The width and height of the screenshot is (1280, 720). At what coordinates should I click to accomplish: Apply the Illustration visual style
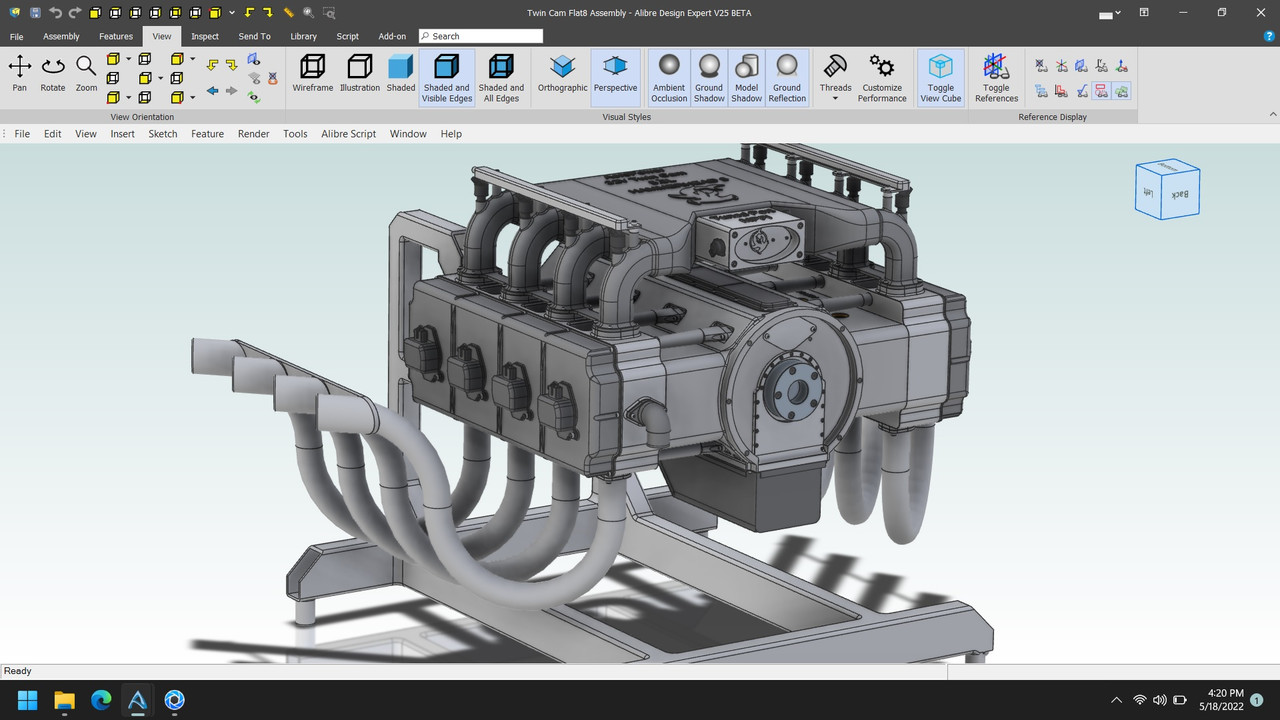(359, 75)
